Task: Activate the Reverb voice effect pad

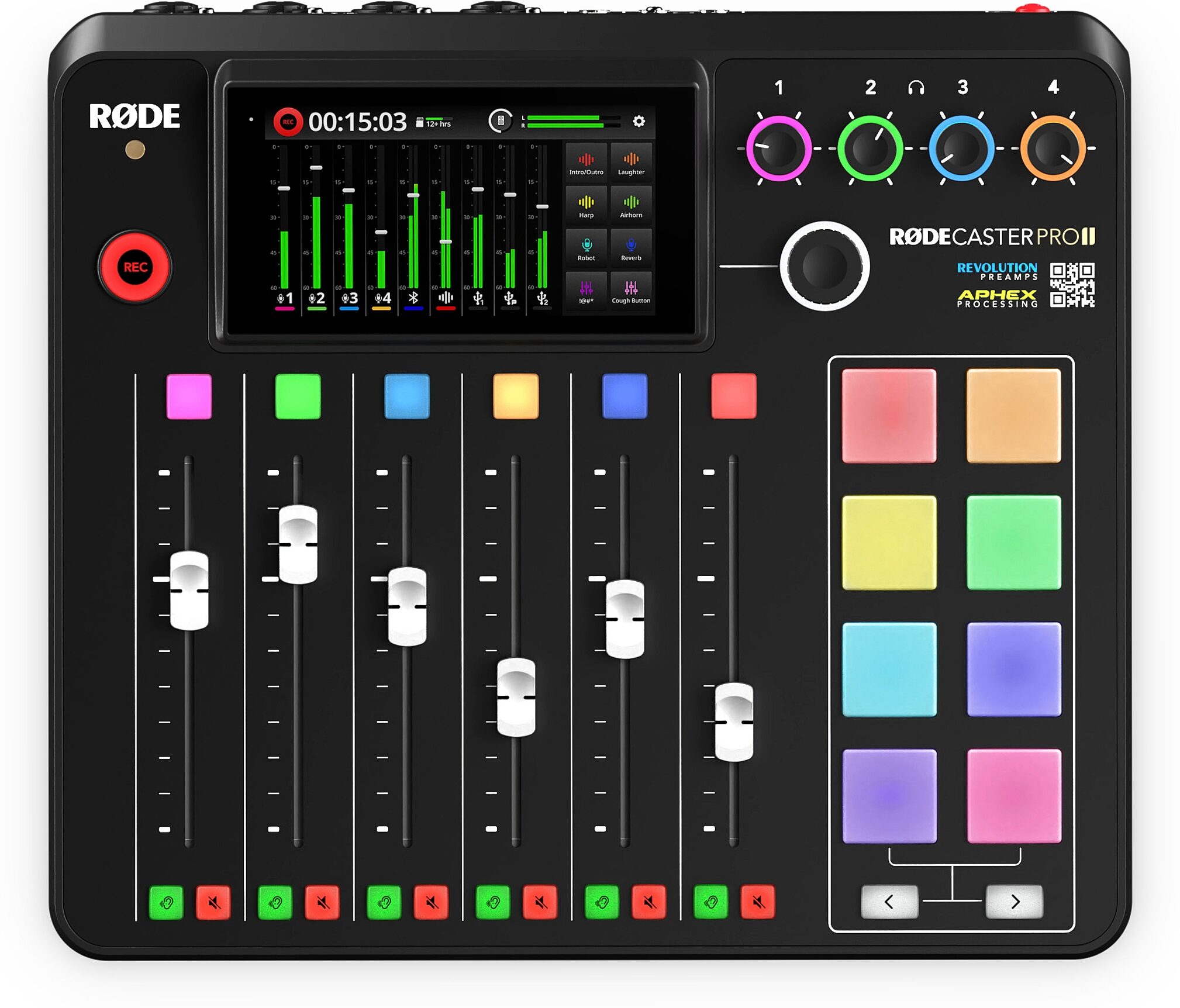Action: (x=631, y=248)
